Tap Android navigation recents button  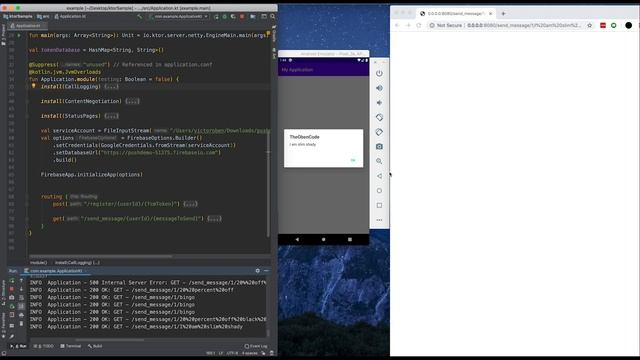[350, 240]
